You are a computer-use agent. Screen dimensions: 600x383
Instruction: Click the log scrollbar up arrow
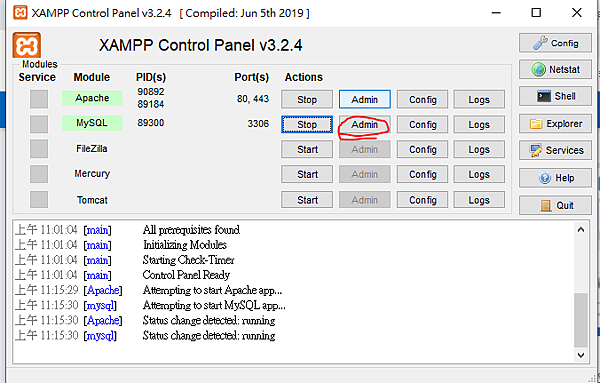point(580,230)
